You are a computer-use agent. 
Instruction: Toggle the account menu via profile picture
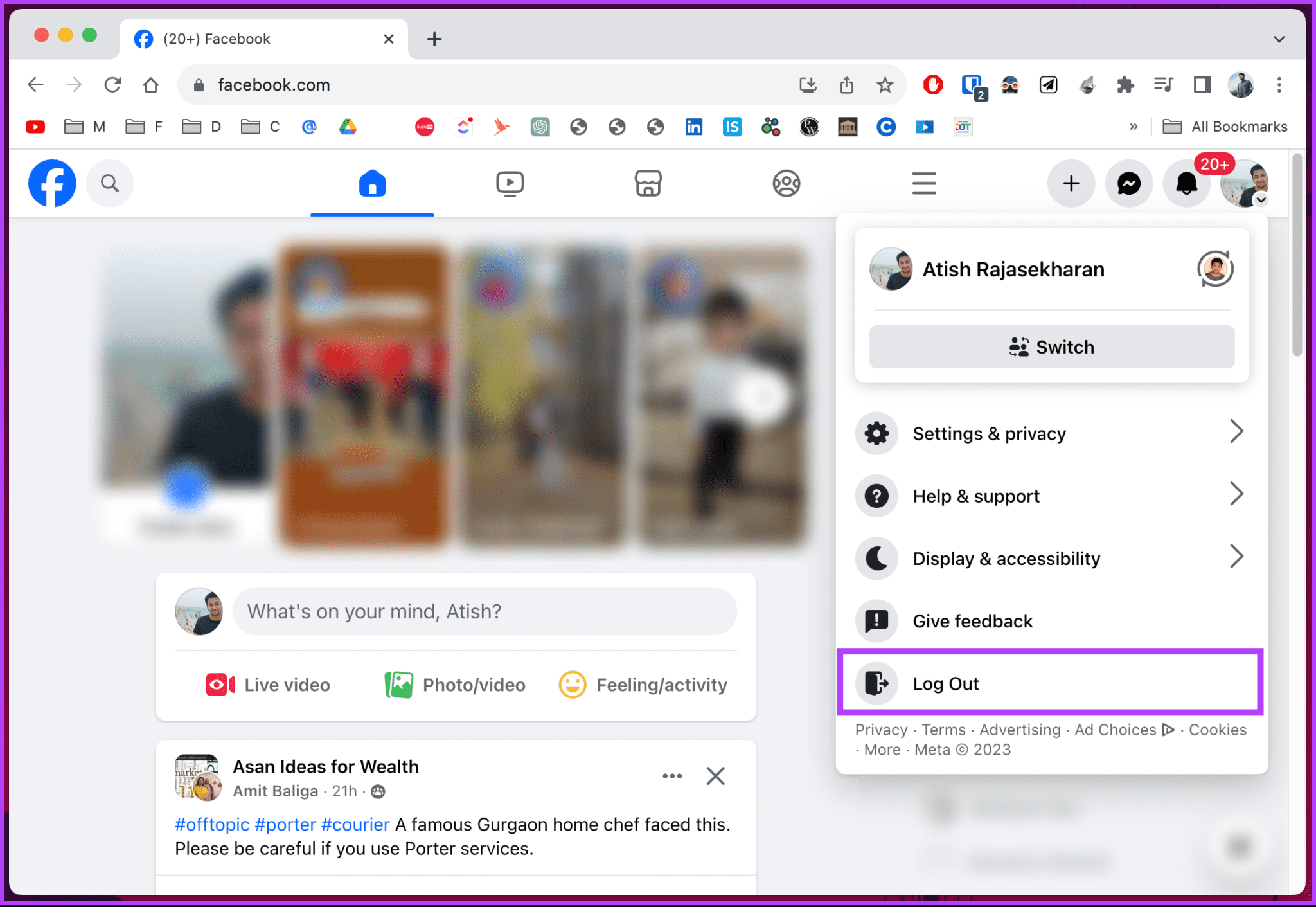point(1244,184)
